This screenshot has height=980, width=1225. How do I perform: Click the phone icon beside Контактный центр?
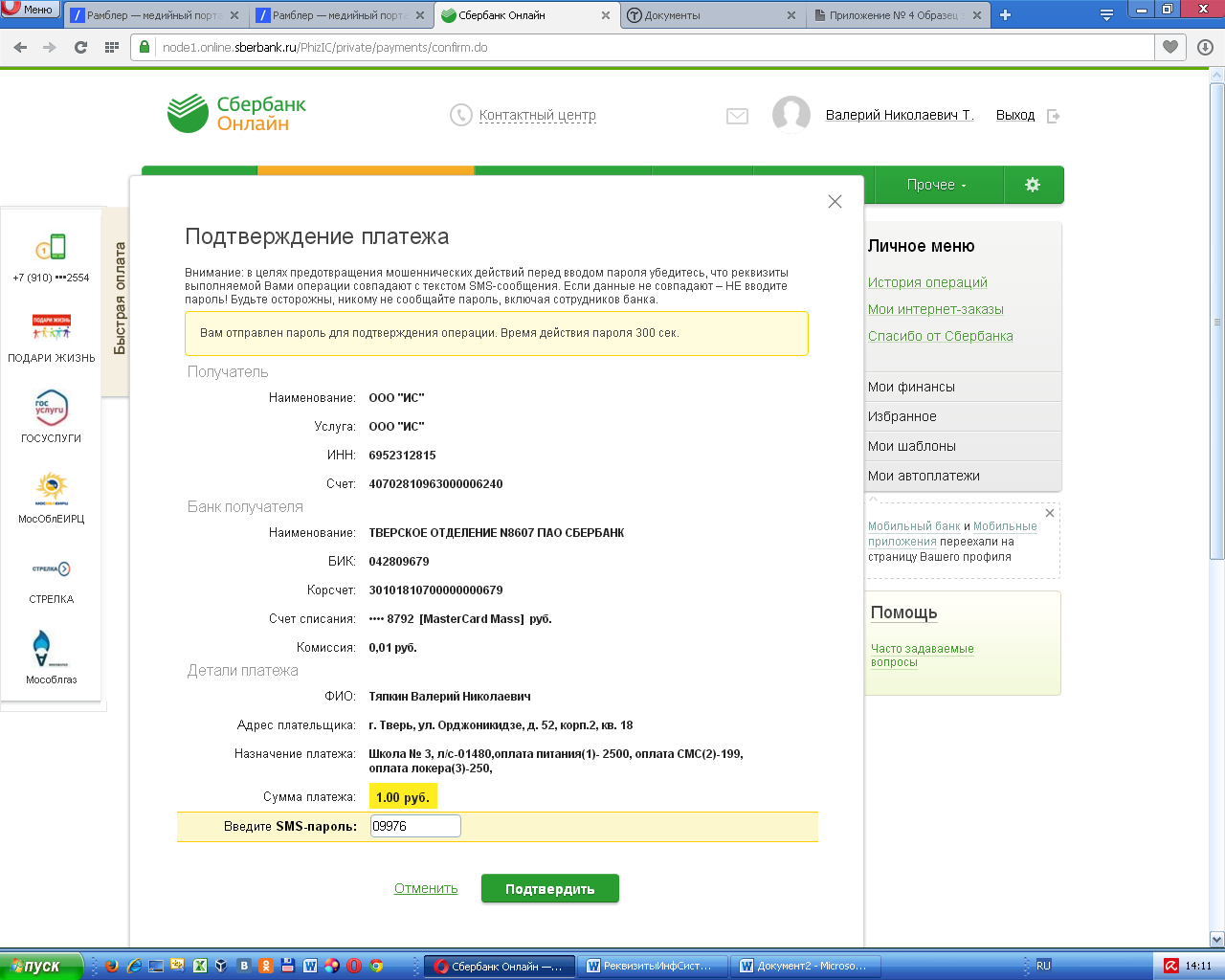[x=461, y=115]
